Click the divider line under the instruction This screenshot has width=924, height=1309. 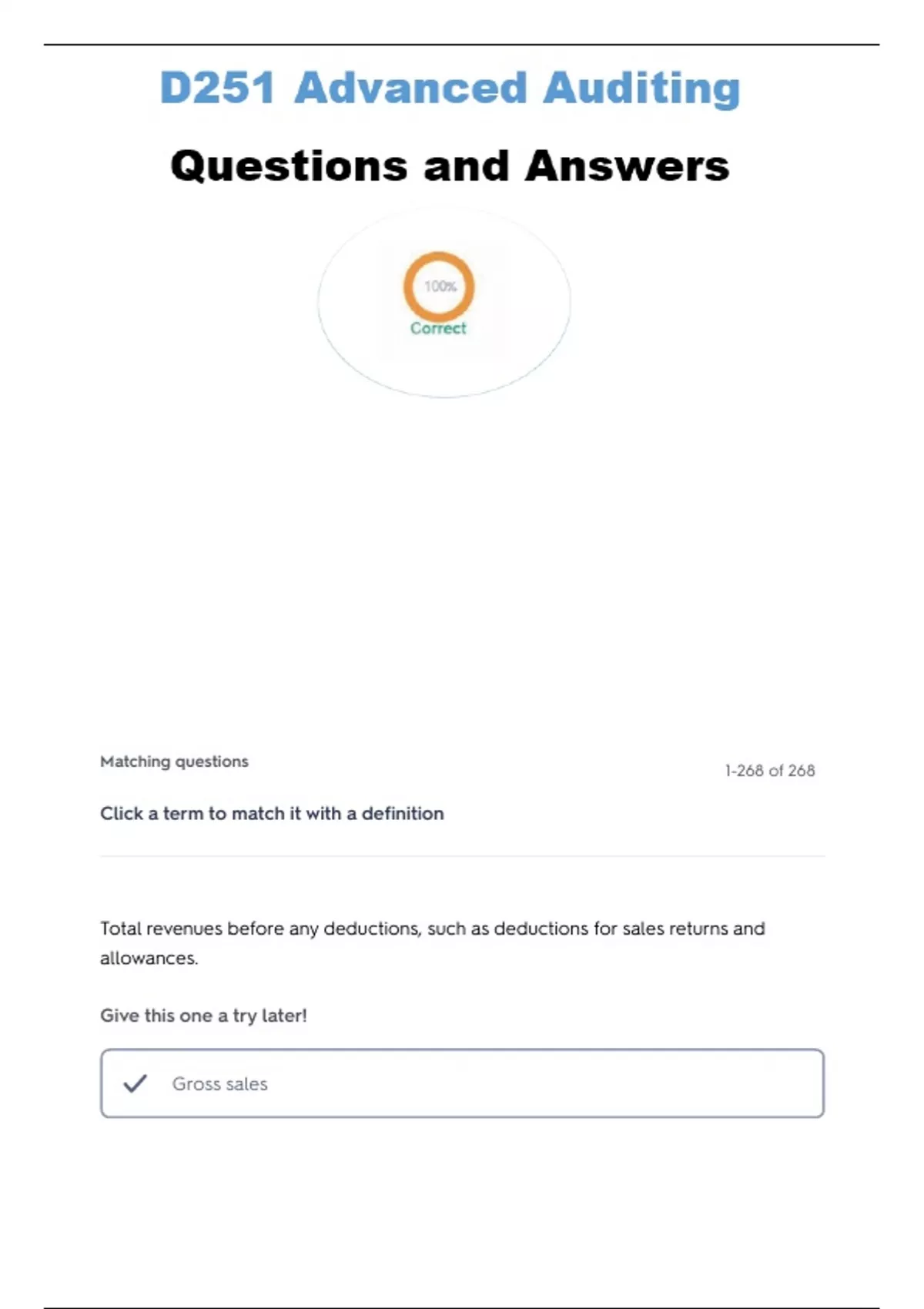(462, 855)
